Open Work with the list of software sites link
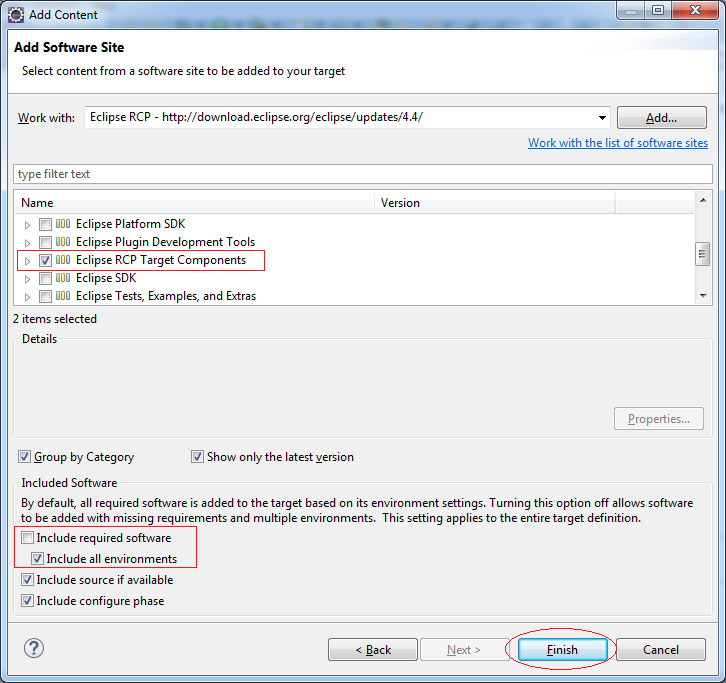Screen dimensions: 726x683 click(618, 143)
